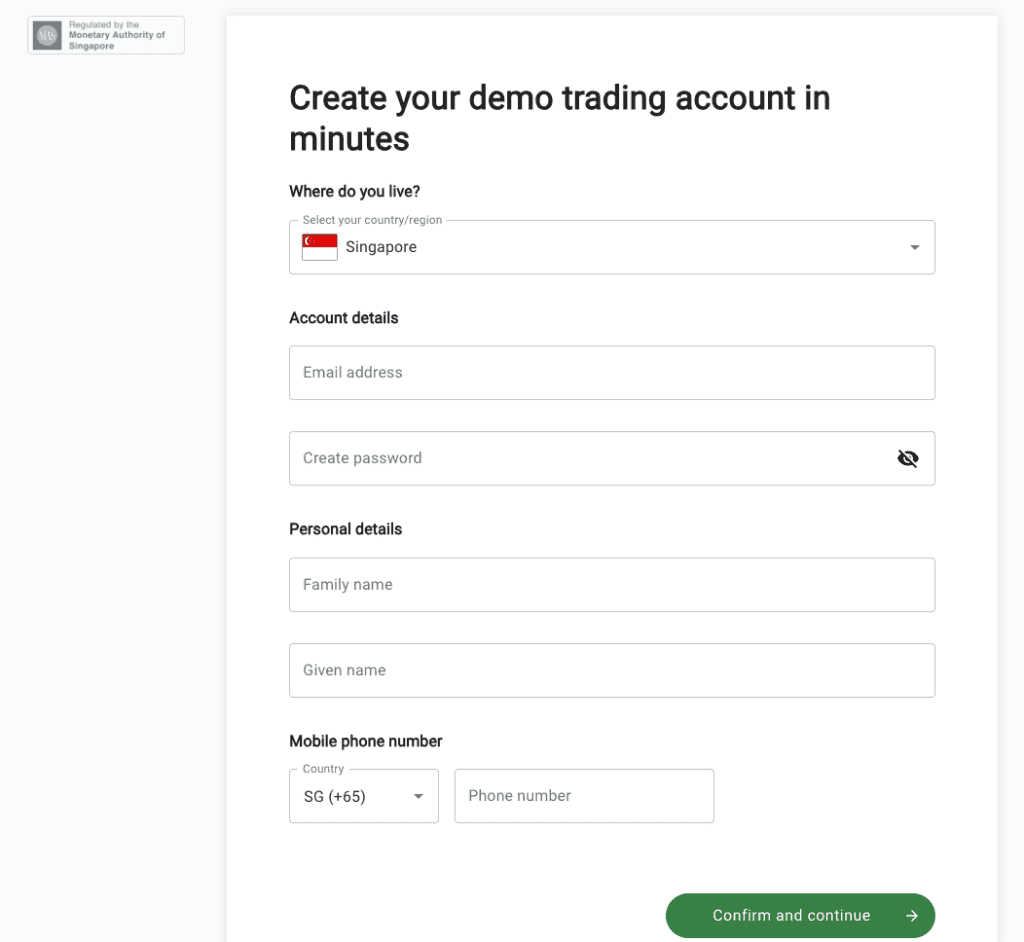Click the Singapore flag icon
1024x942 pixels.
319,247
